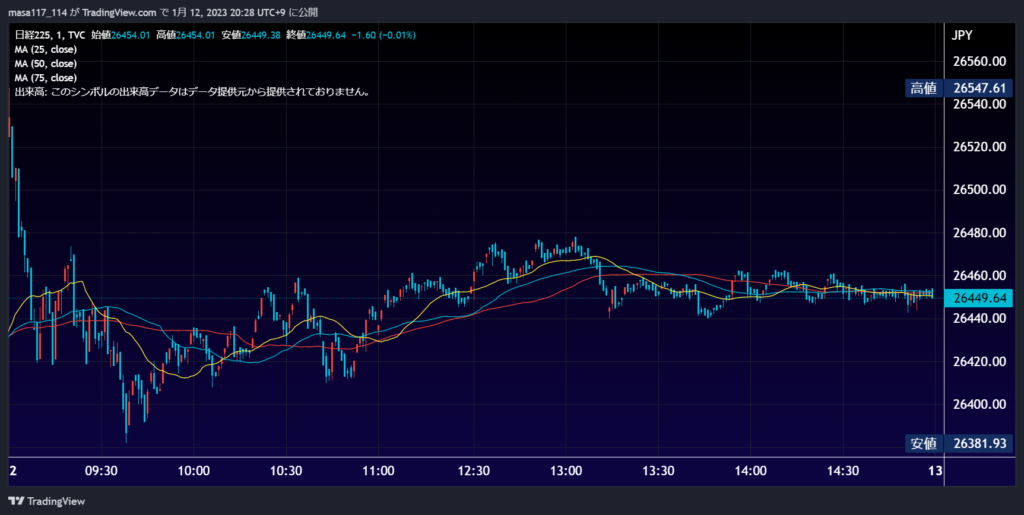Viewport: 1024px width, 515px height.
Task: Select the MA (25, close) indicator label
Action: click(x=46, y=50)
